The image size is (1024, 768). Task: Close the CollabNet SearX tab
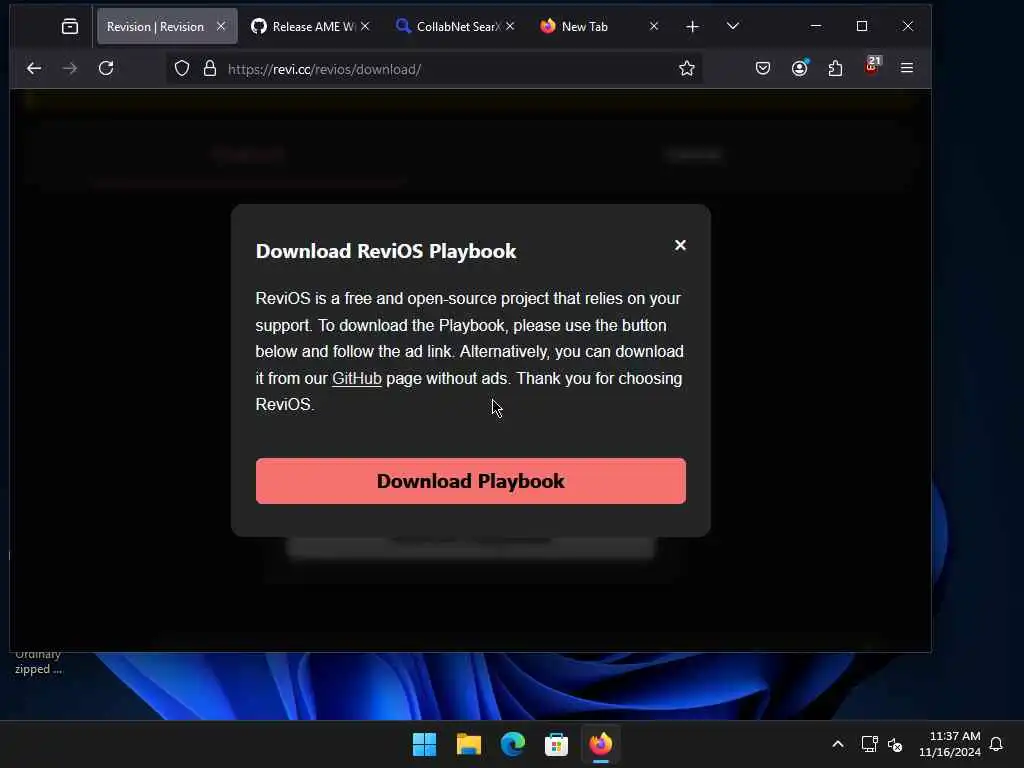pyautogui.click(x=510, y=26)
